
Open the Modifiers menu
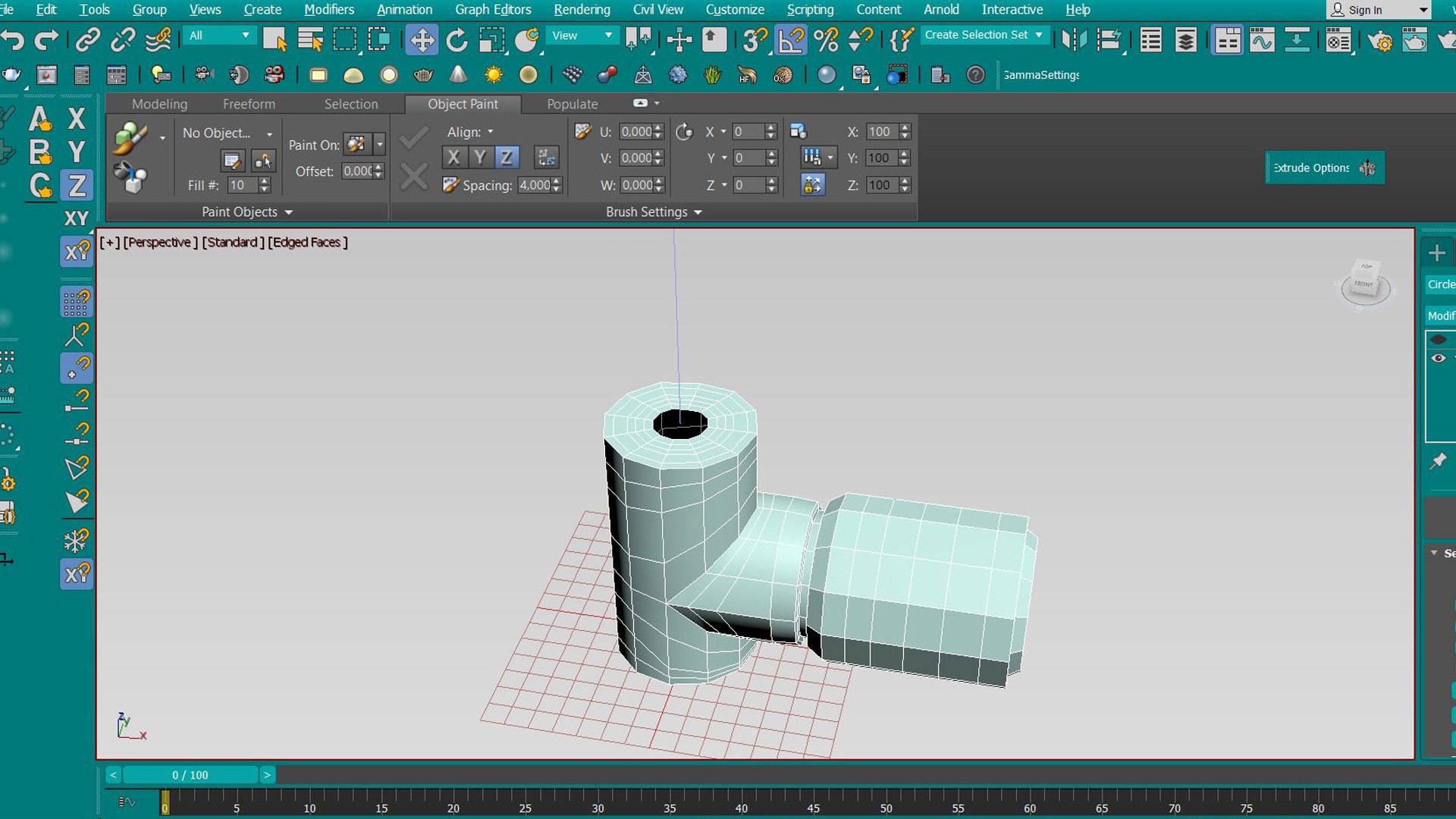[329, 10]
